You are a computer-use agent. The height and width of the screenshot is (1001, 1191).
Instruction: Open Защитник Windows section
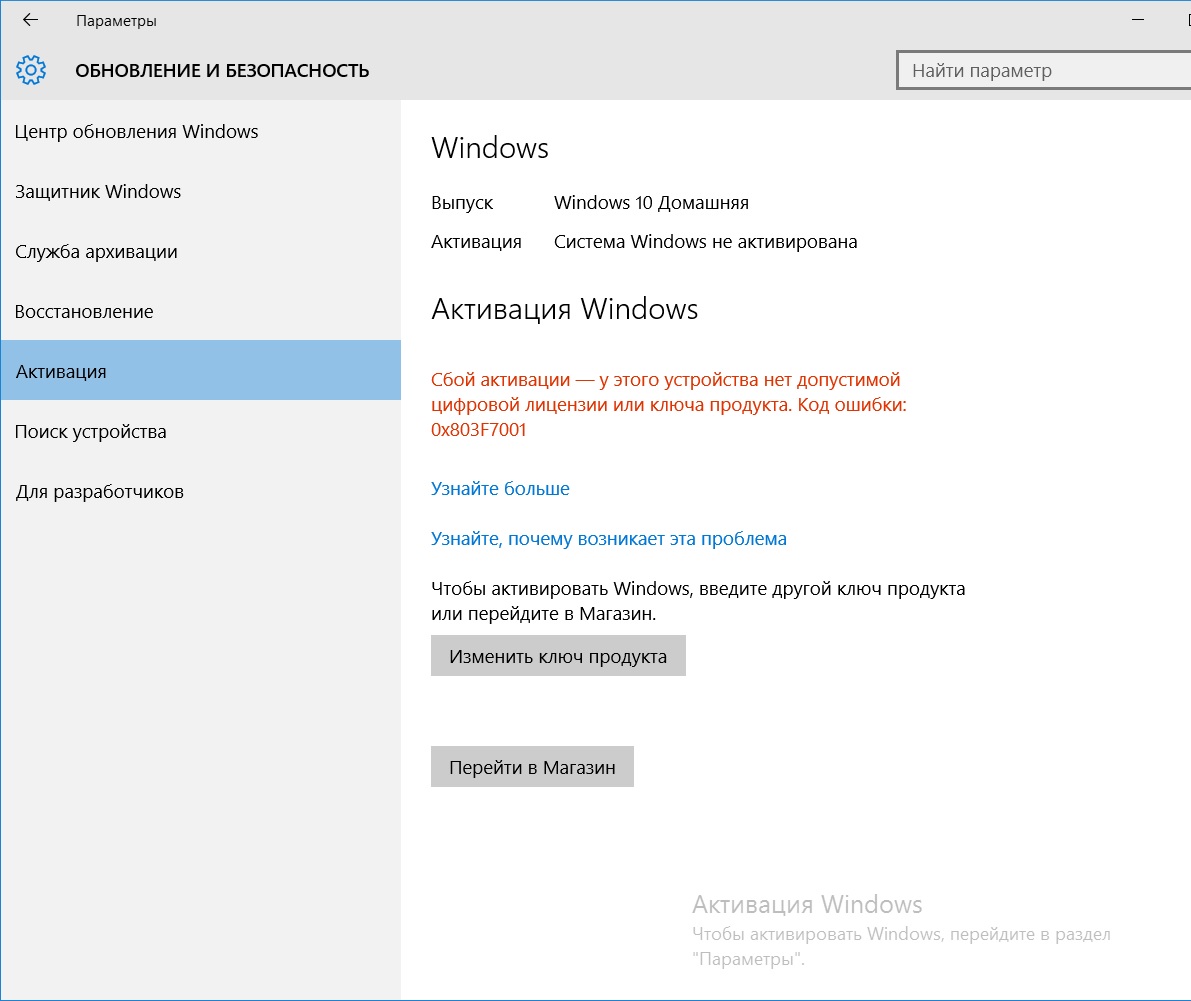pos(201,191)
